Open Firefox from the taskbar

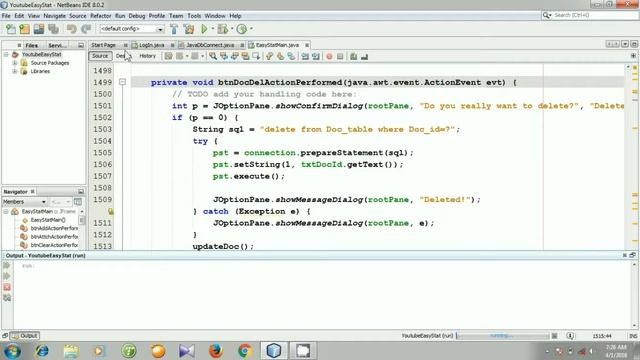(216, 351)
